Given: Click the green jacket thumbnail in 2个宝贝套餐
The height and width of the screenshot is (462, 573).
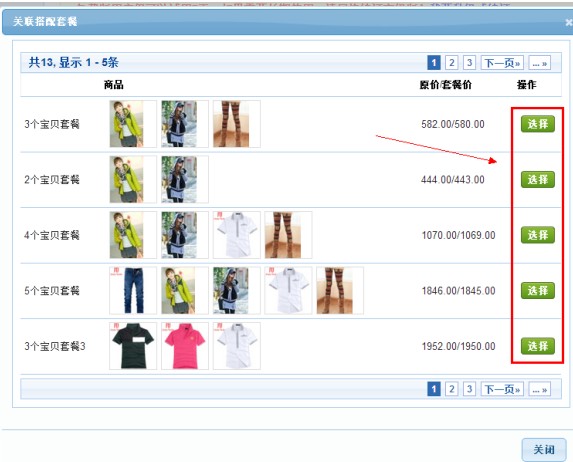Looking at the screenshot, I should click(133, 179).
